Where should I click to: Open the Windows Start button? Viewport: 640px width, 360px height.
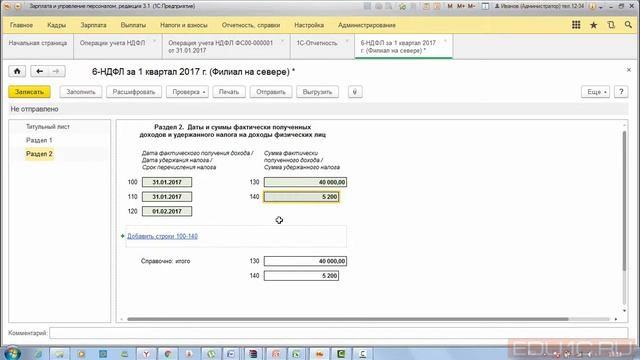[12, 353]
